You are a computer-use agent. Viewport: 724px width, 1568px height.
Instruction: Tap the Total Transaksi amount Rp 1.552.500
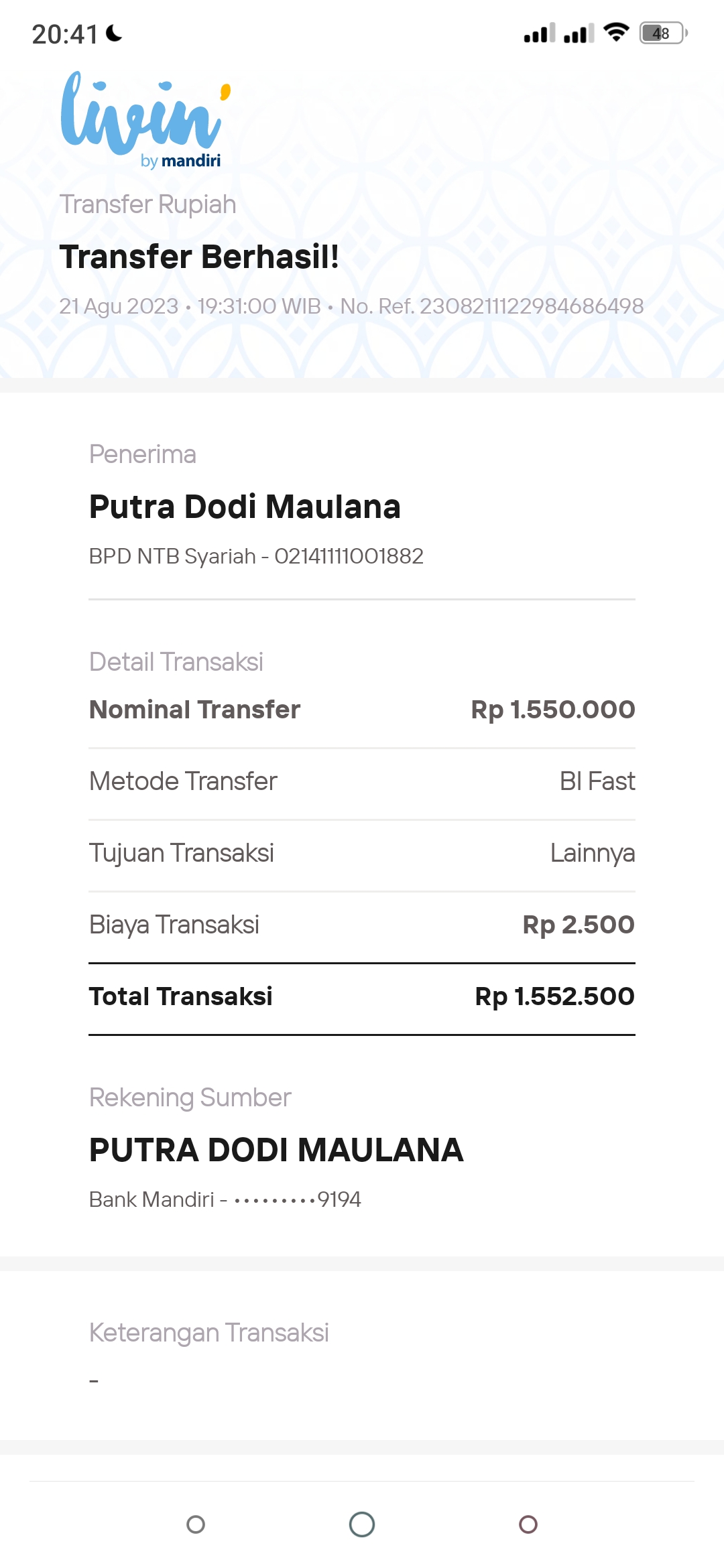click(x=554, y=996)
